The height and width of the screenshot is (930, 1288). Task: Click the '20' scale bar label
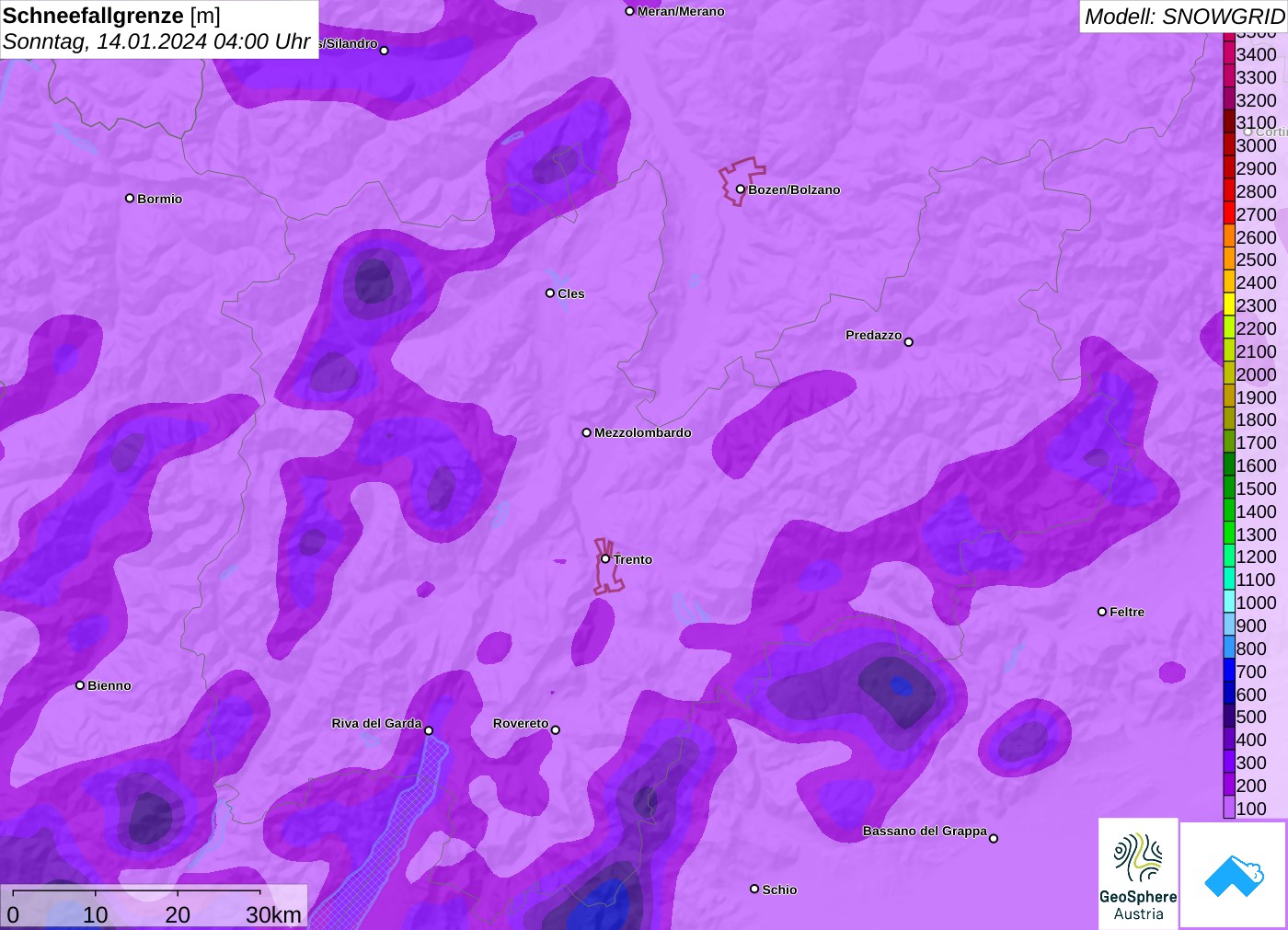point(178,914)
